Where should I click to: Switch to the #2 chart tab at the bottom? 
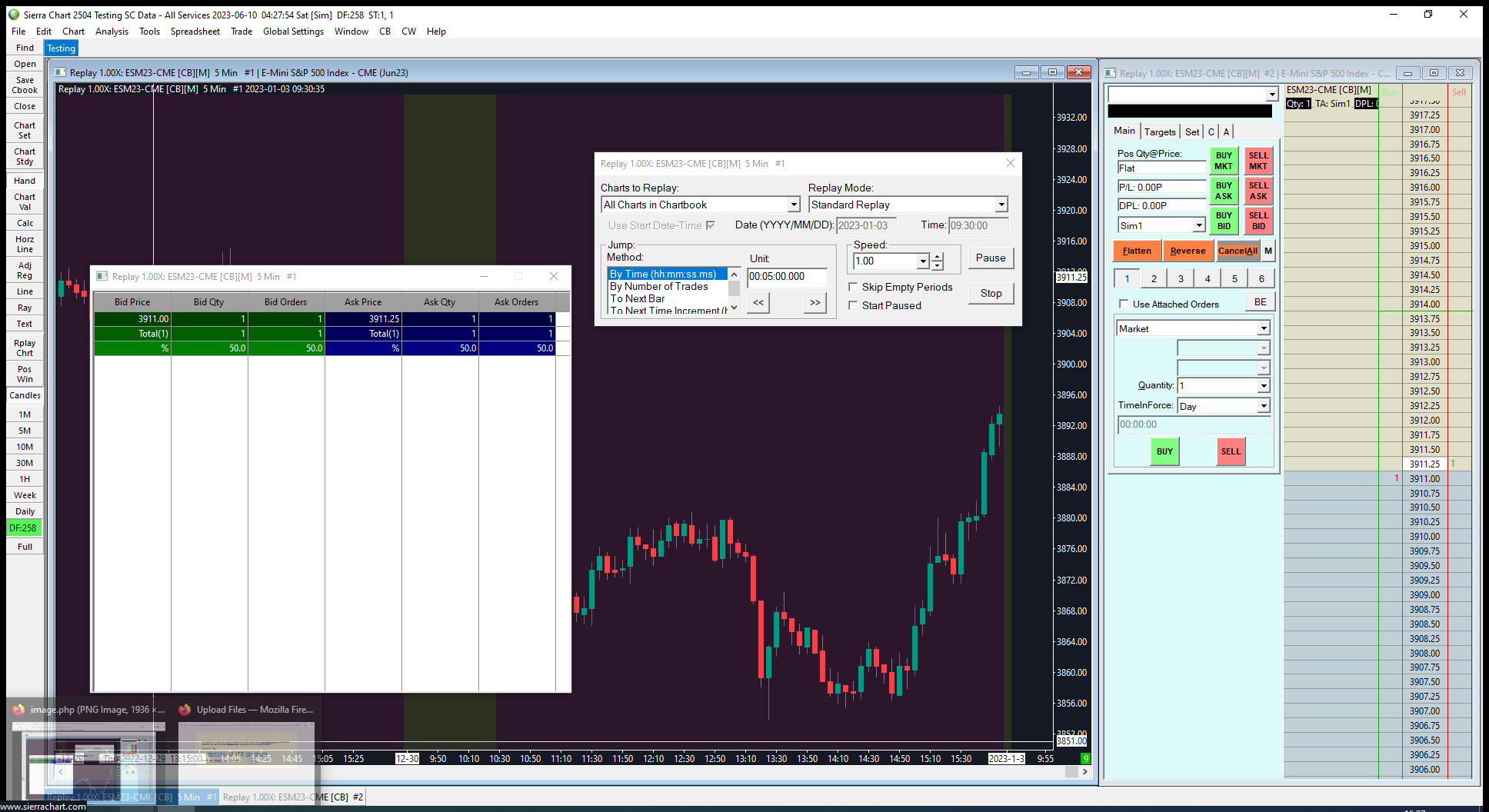pyautogui.click(x=293, y=797)
